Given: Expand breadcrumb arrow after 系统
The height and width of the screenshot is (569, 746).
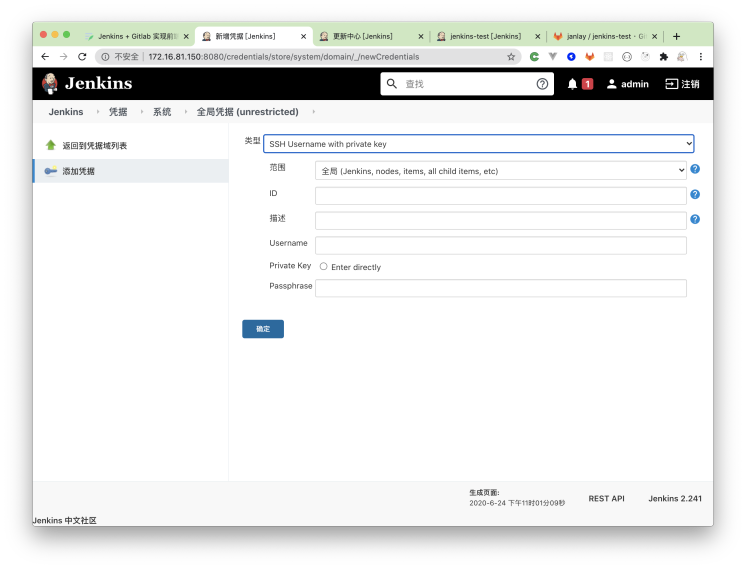Looking at the screenshot, I should tap(186, 112).
